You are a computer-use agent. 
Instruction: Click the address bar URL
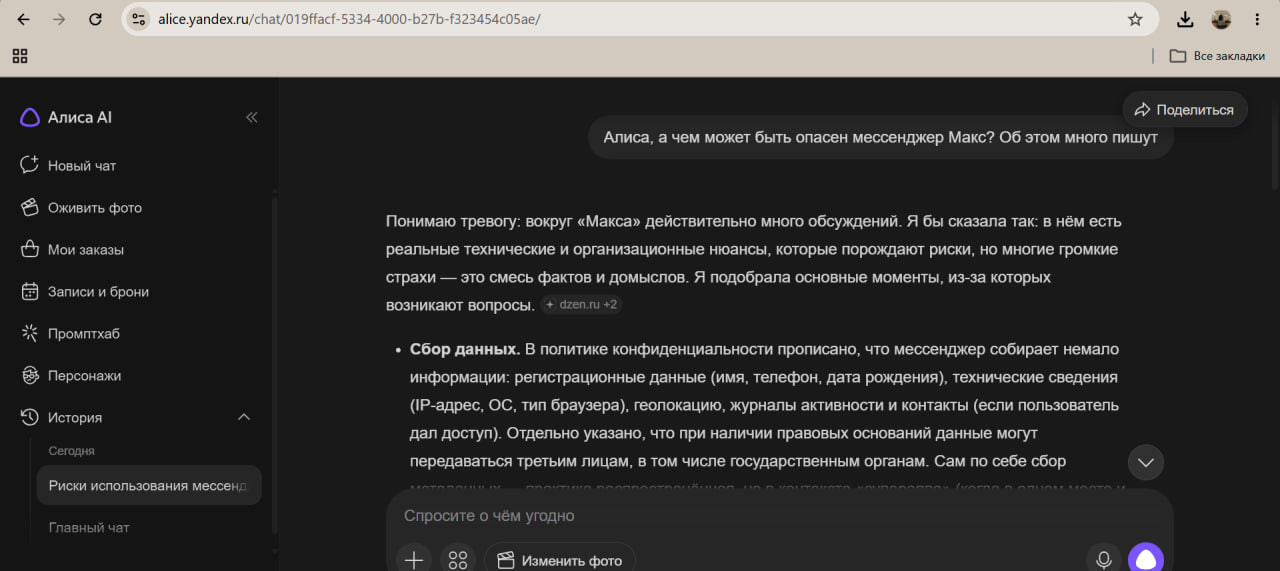pos(350,19)
